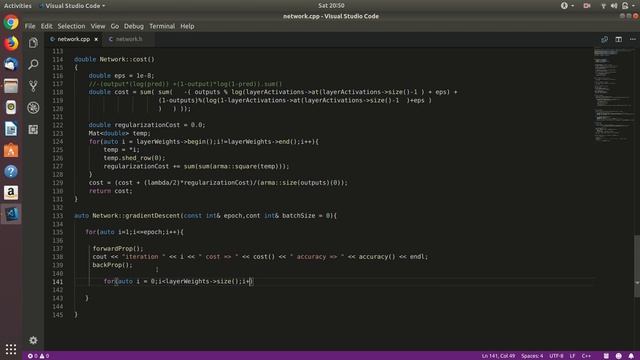Change file encoding UTF-8
This screenshot has width=640, height=360.
pos(556,356)
